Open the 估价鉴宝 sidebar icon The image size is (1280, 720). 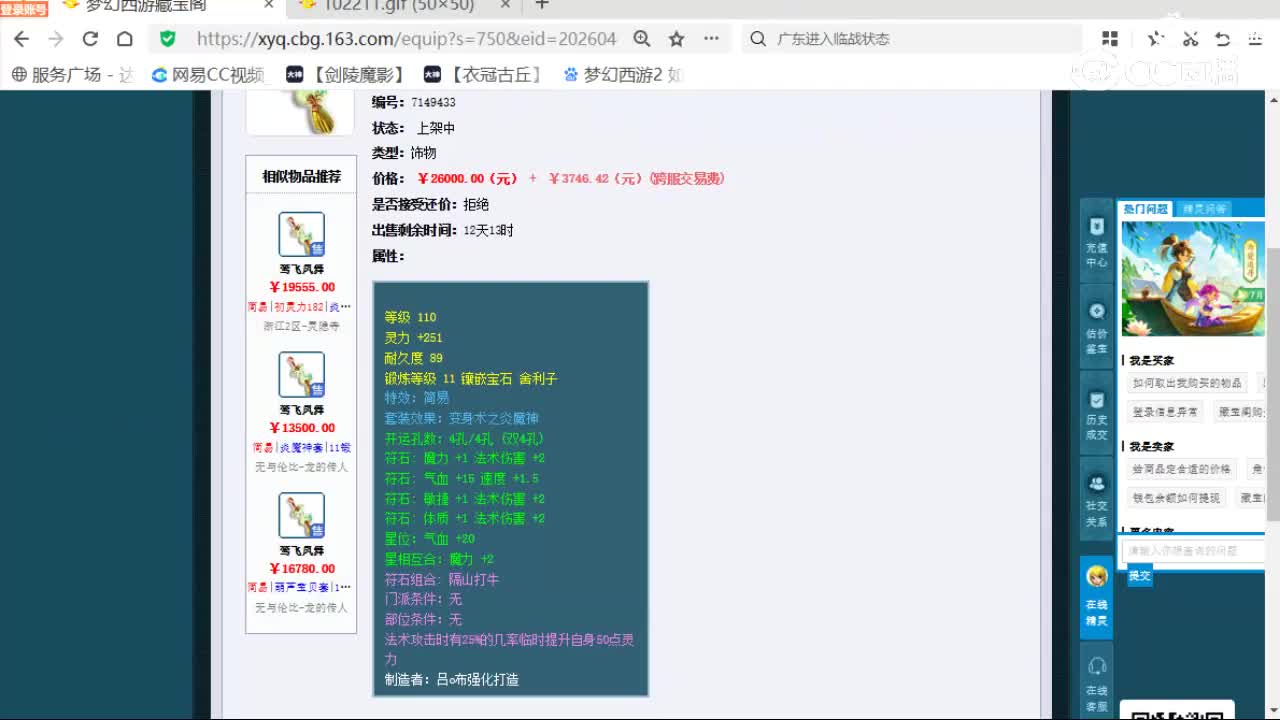(x=1096, y=327)
